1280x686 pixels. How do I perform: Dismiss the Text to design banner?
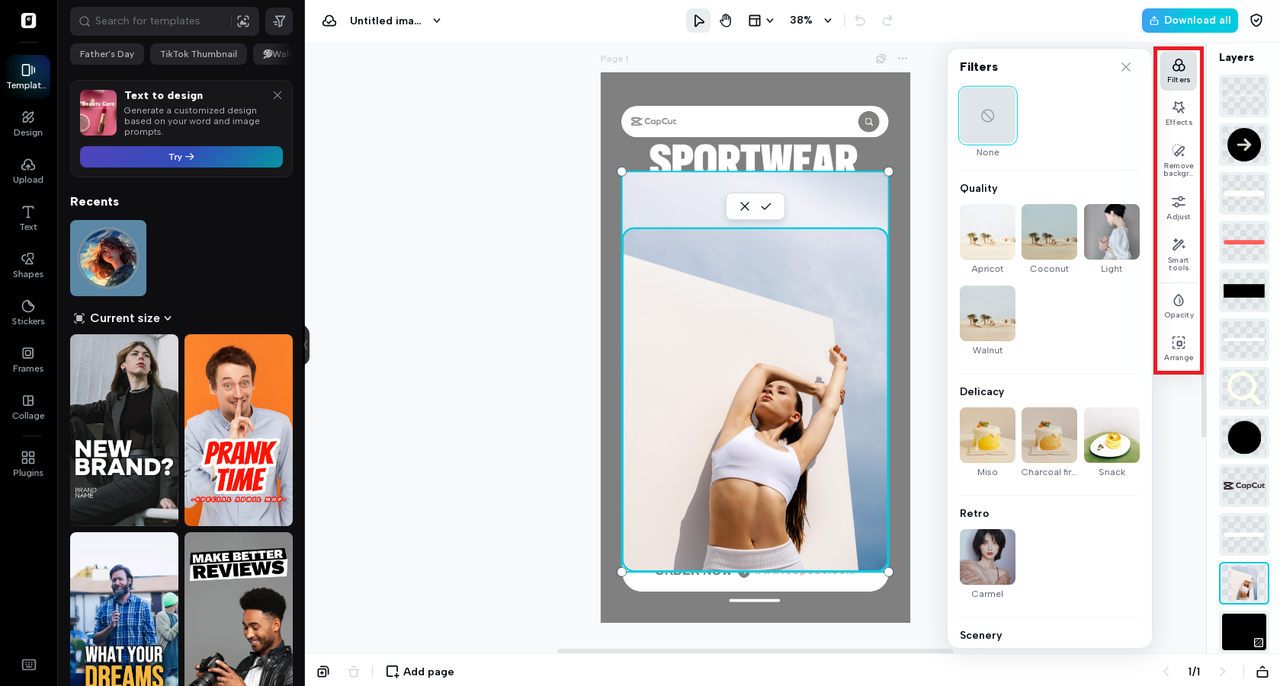pos(277,95)
